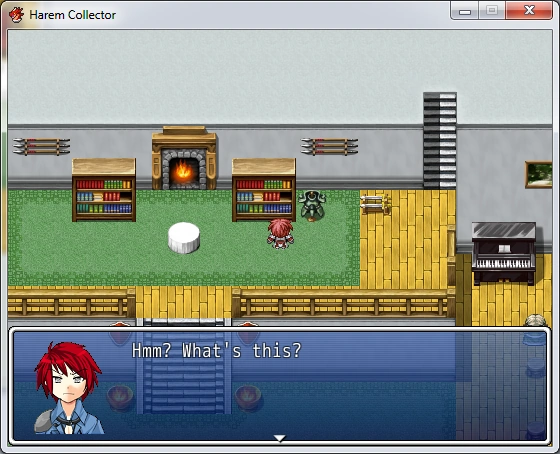The image size is (560, 454).
Task: Close the Harem Collector window
Action: pyautogui.click(x=529, y=11)
